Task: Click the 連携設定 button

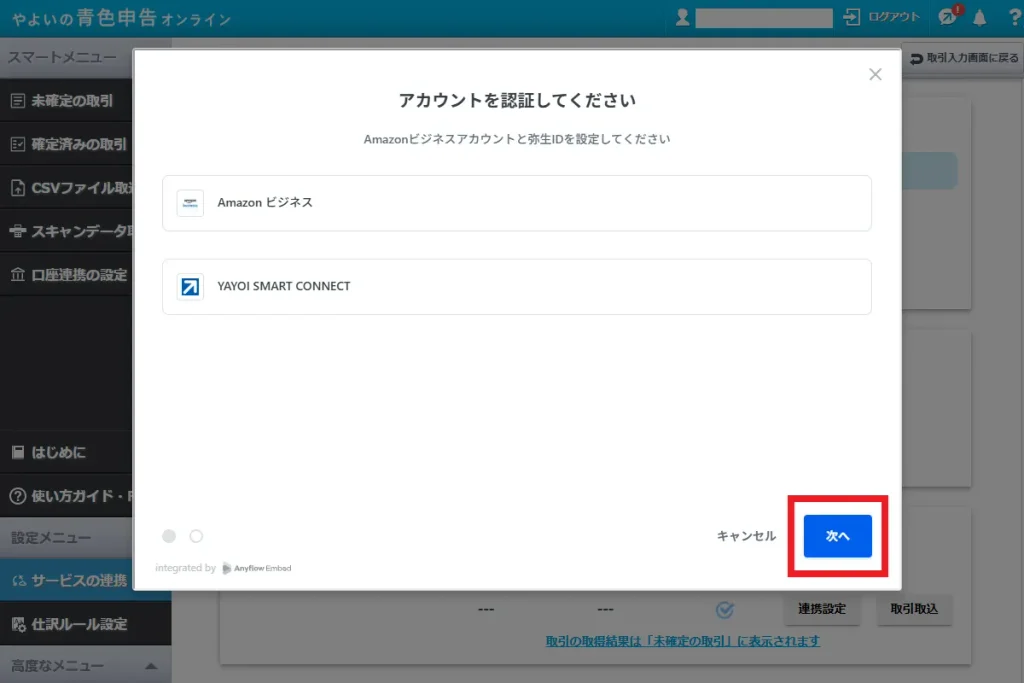Action: tap(822, 609)
